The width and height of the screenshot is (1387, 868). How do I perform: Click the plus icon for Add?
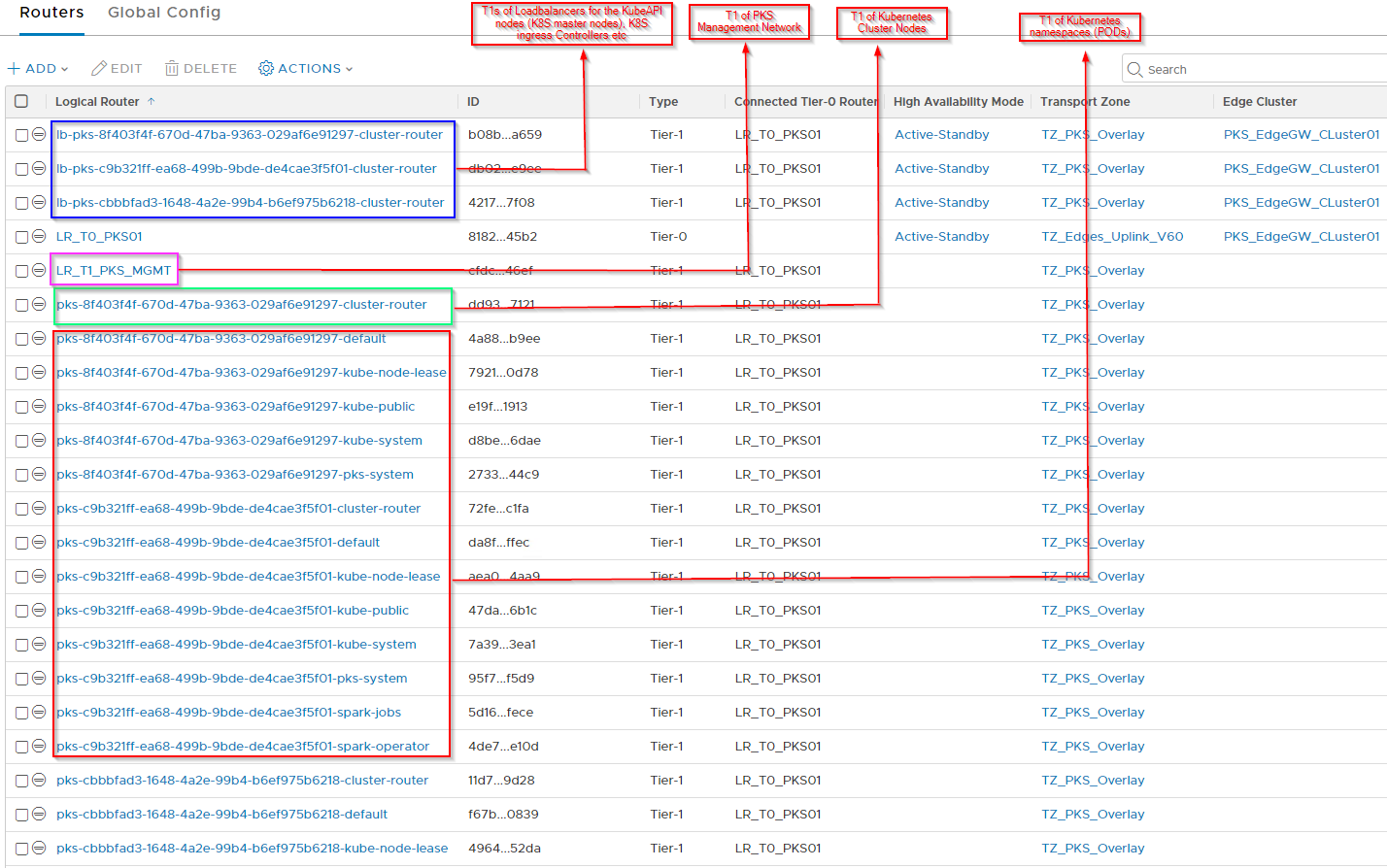pos(14,69)
